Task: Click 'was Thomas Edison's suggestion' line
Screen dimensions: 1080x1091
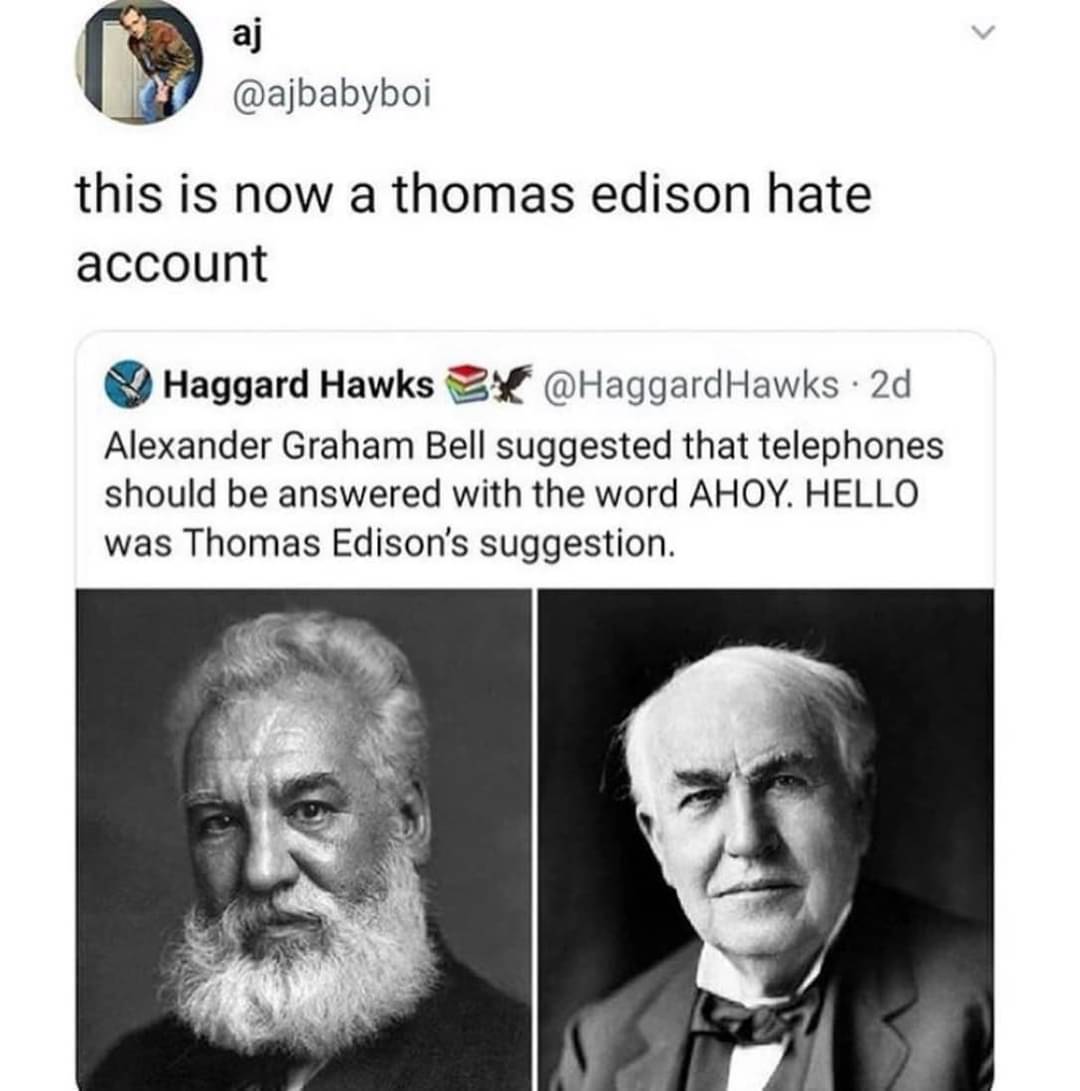Action: coord(390,543)
